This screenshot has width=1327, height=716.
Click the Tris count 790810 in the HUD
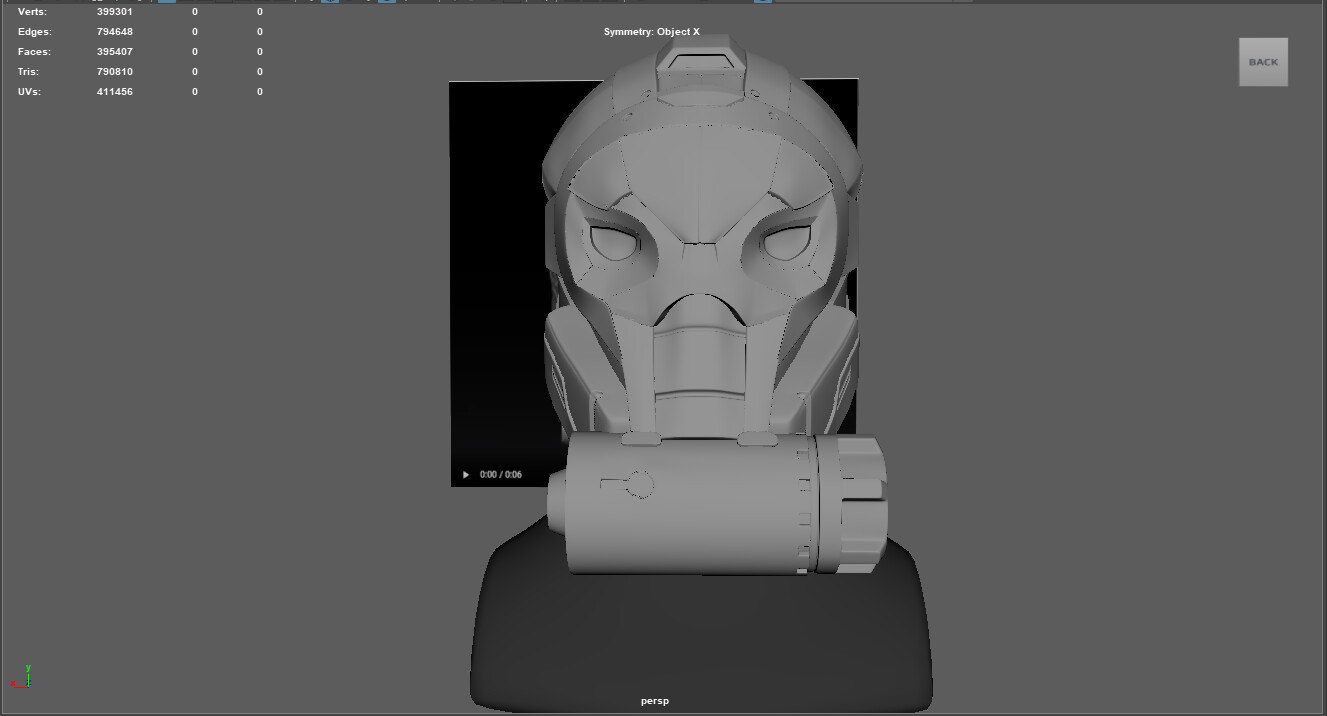click(113, 71)
